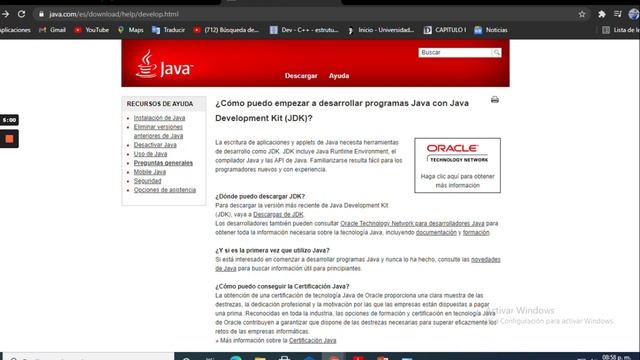Open Desactivar Java link
The height and width of the screenshot is (360, 640).
(x=155, y=145)
